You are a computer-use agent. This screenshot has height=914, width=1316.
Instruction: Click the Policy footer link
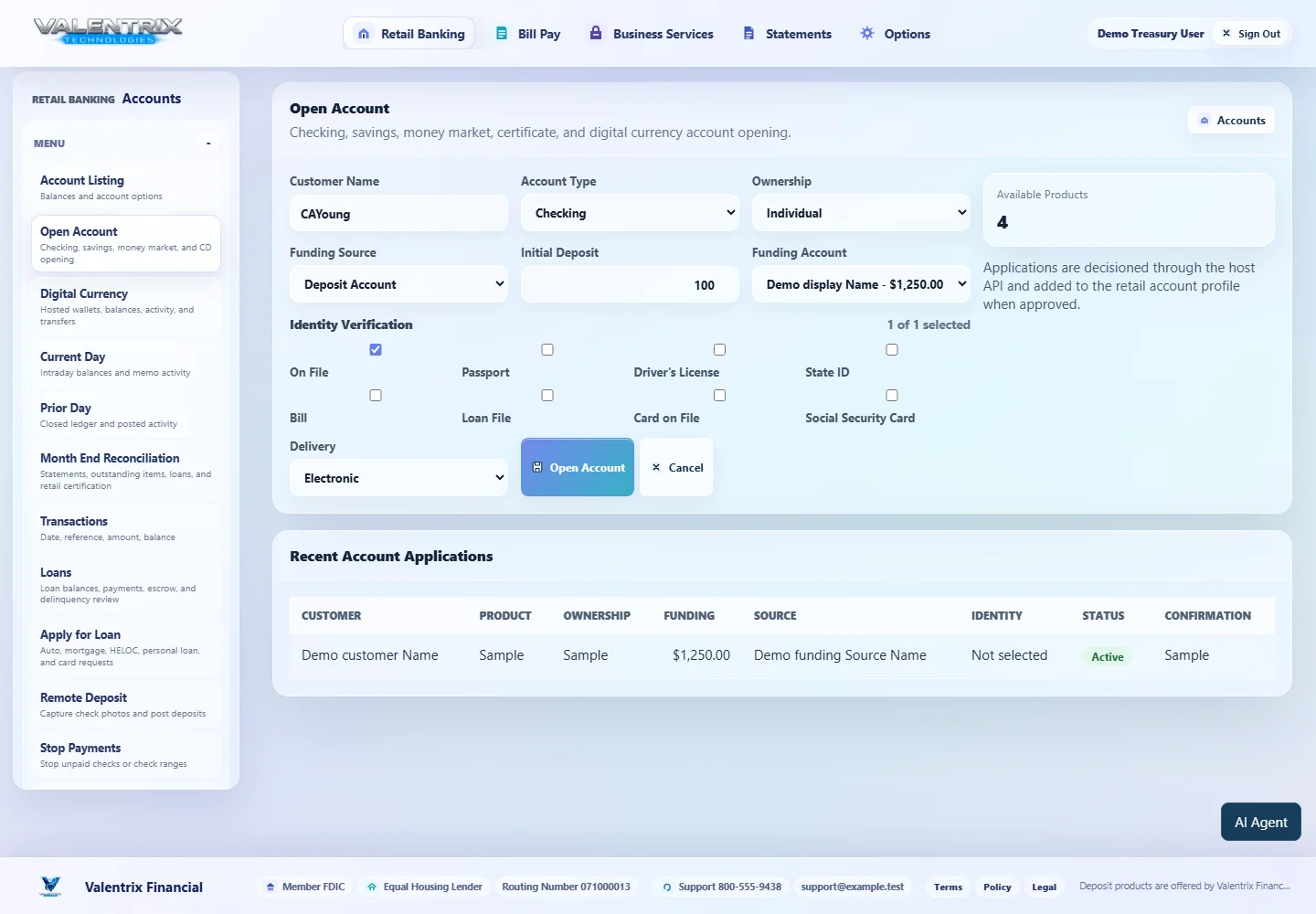[997, 887]
